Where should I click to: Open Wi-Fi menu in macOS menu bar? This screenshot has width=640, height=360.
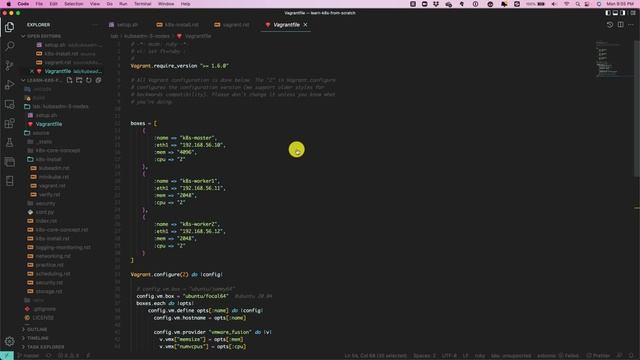(x=567, y=4)
